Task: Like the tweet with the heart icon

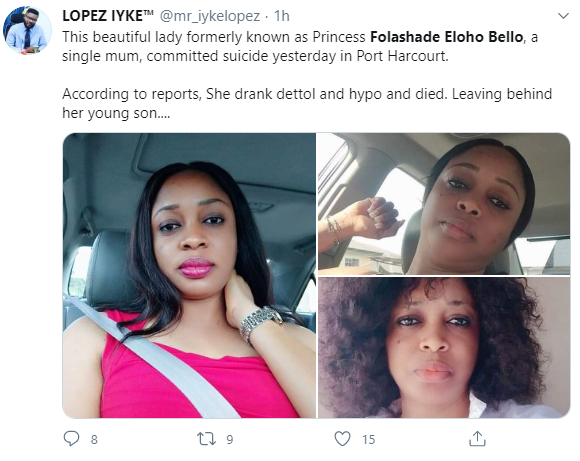Action: point(342,439)
